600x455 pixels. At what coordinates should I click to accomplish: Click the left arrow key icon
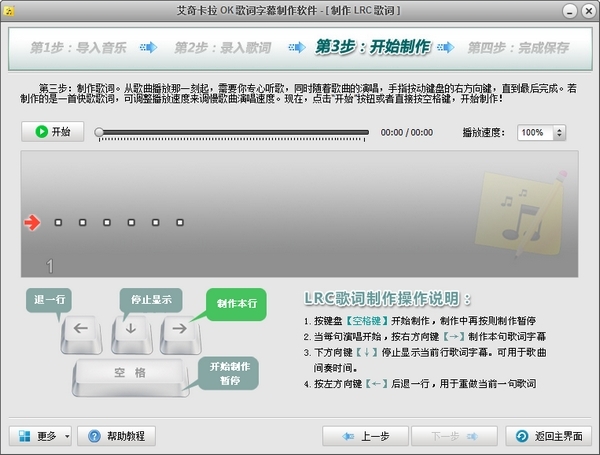pyautogui.click(x=81, y=329)
